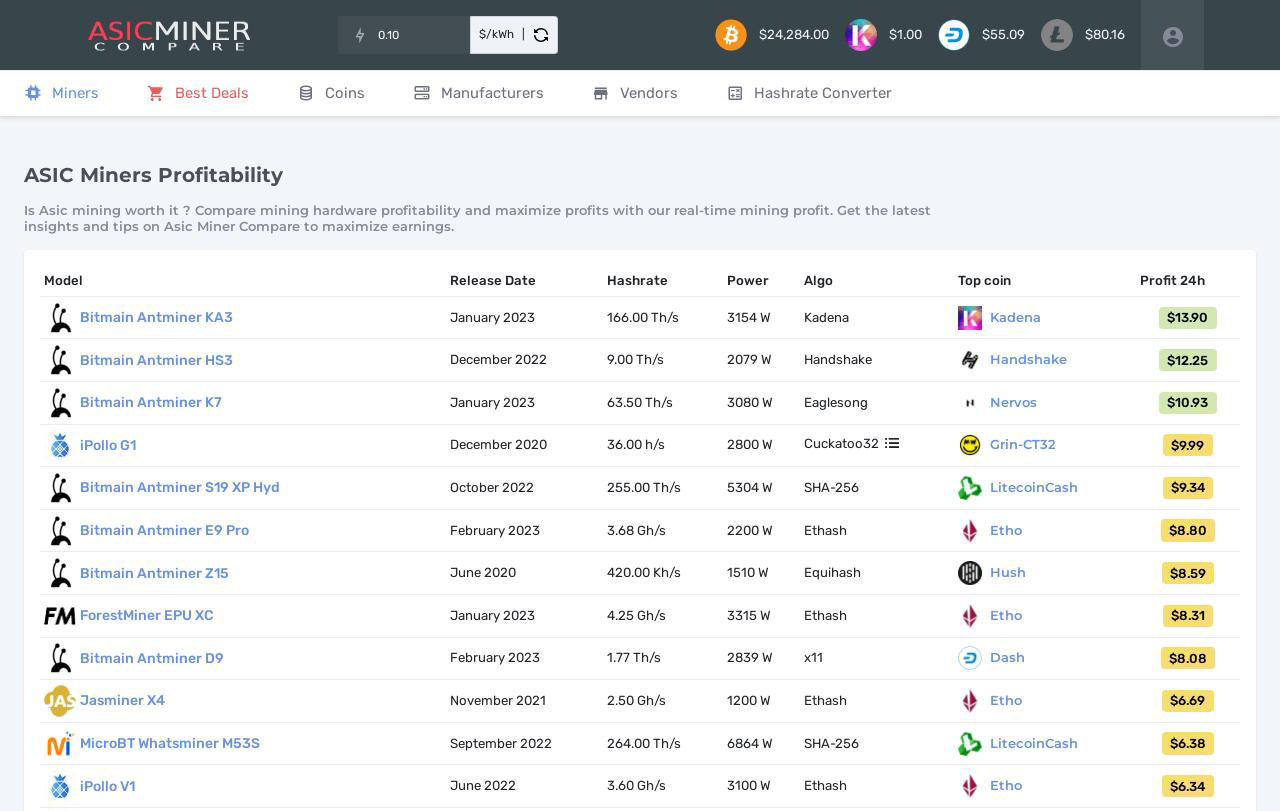Image resolution: width=1280 pixels, height=811 pixels.
Task: Open the Jasminer X4 miner link
Action: pyautogui.click(x=122, y=700)
